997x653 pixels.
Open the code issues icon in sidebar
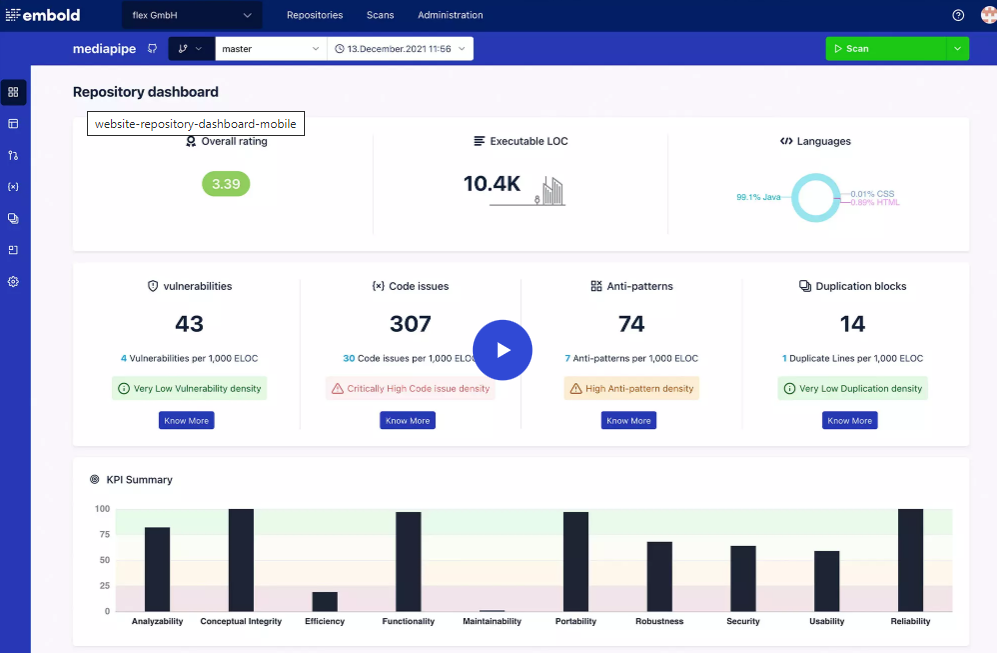click(13, 187)
